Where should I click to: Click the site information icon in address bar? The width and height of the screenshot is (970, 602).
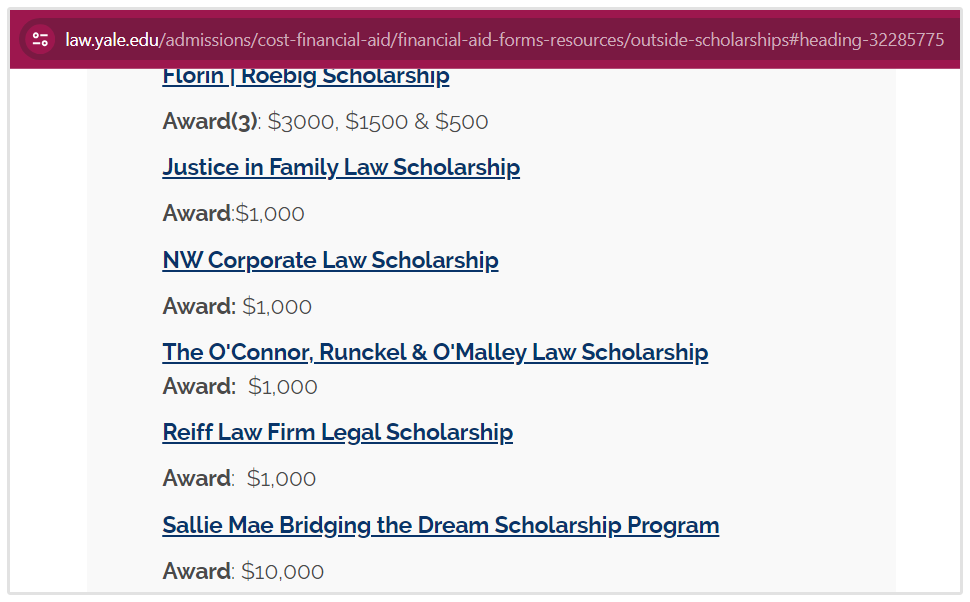(x=40, y=40)
